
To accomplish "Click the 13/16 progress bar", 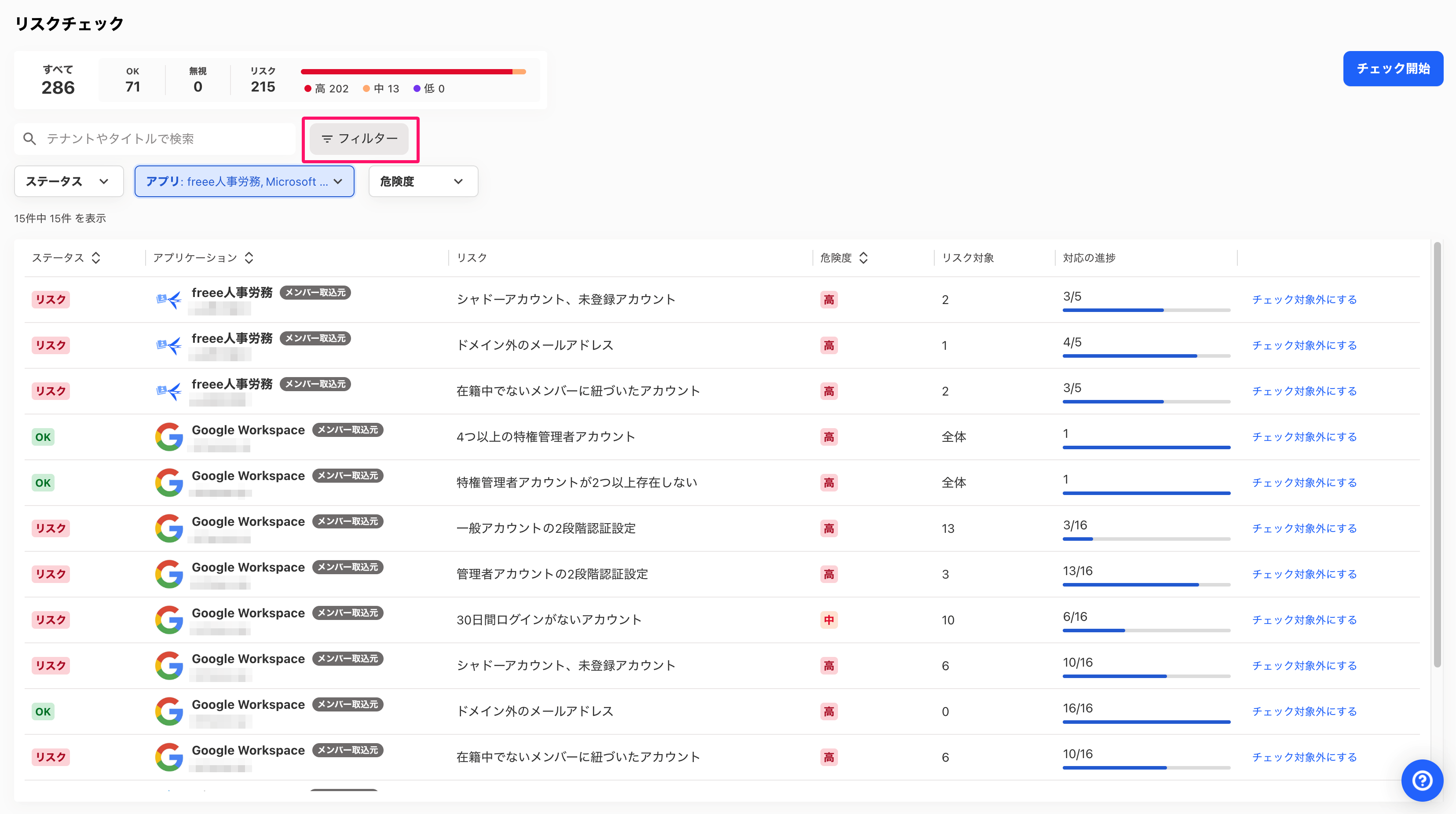I will point(1146,585).
